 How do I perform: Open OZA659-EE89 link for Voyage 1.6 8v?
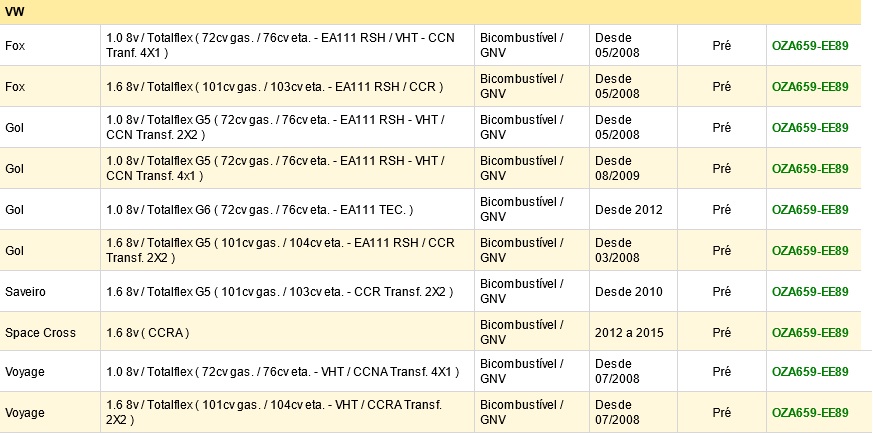click(810, 413)
